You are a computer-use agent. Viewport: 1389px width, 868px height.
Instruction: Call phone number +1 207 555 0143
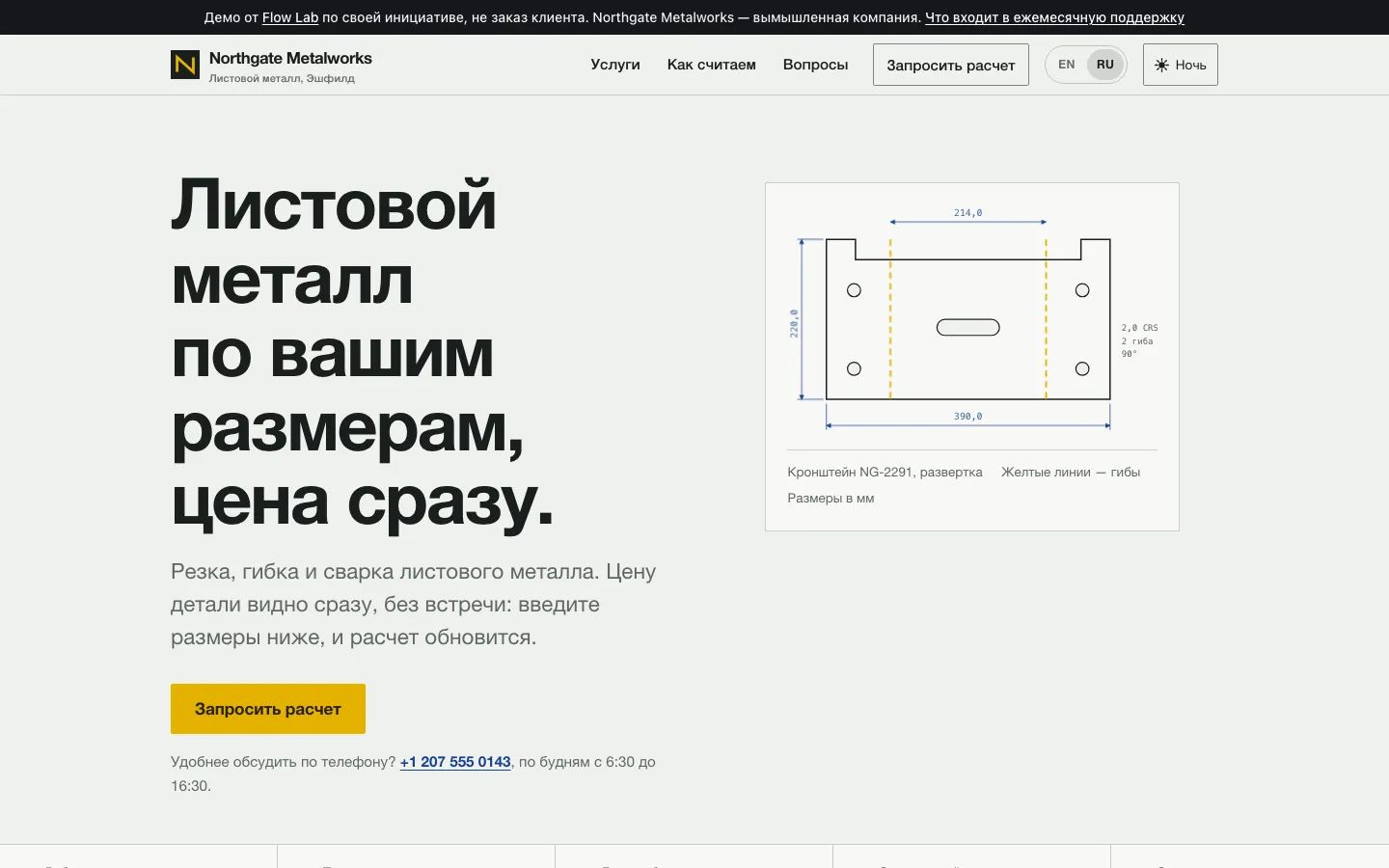(x=455, y=762)
